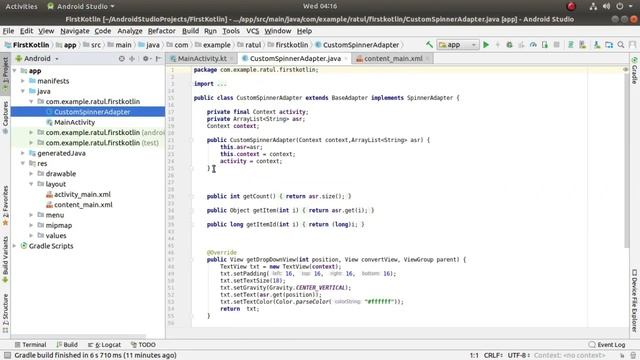Expand the folded import block
The image size is (640, 360).
tap(222, 84)
